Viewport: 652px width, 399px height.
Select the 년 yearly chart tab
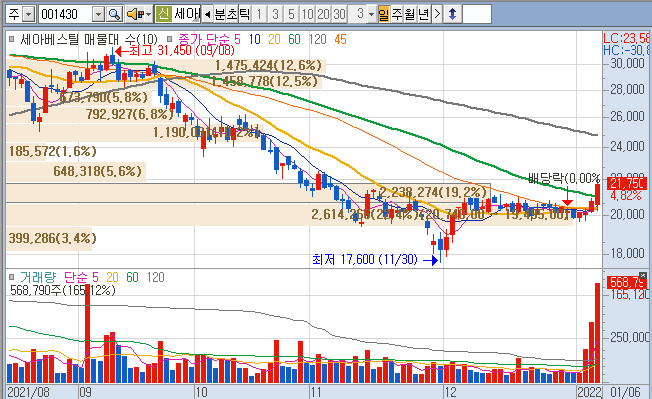click(423, 15)
